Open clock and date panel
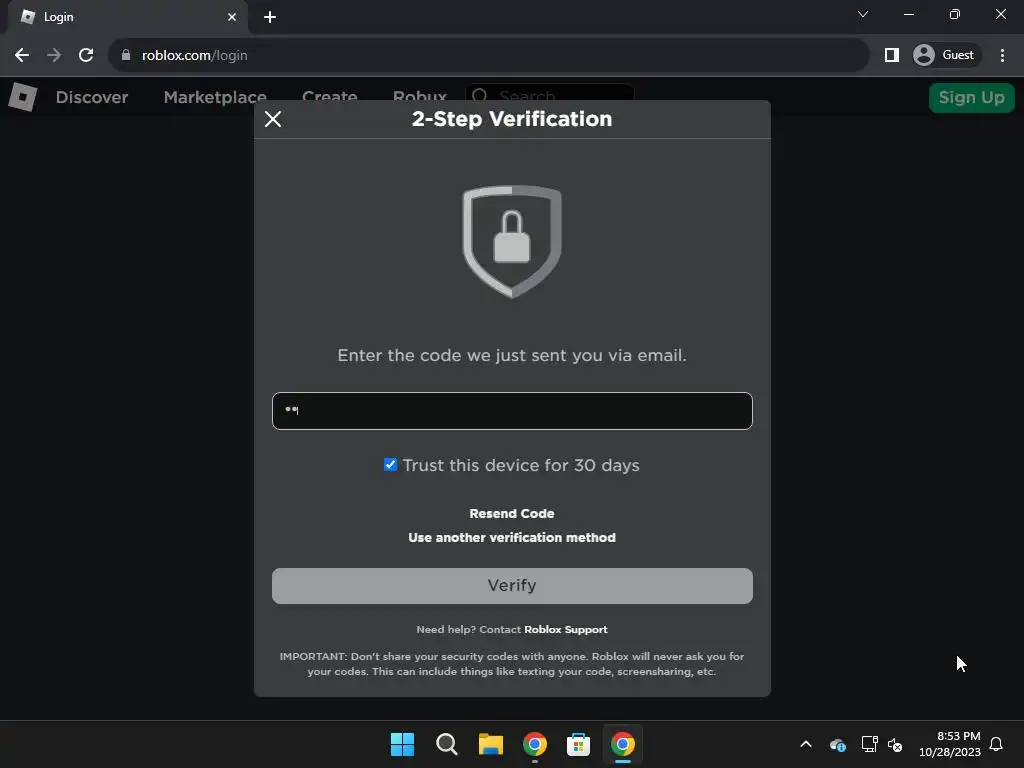This screenshot has height=768, width=1024. 950,744
